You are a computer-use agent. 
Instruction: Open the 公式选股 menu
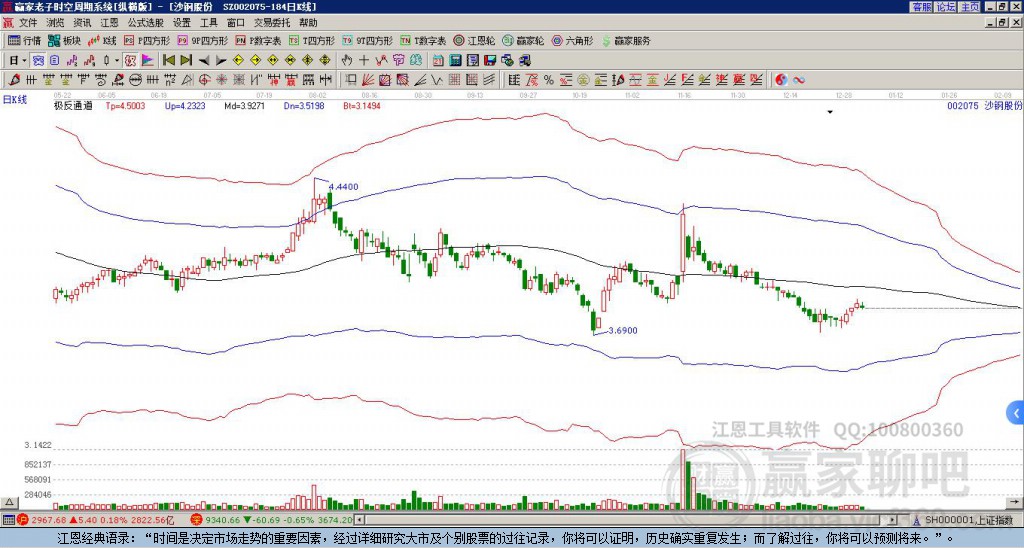click(x=146, y=23)
